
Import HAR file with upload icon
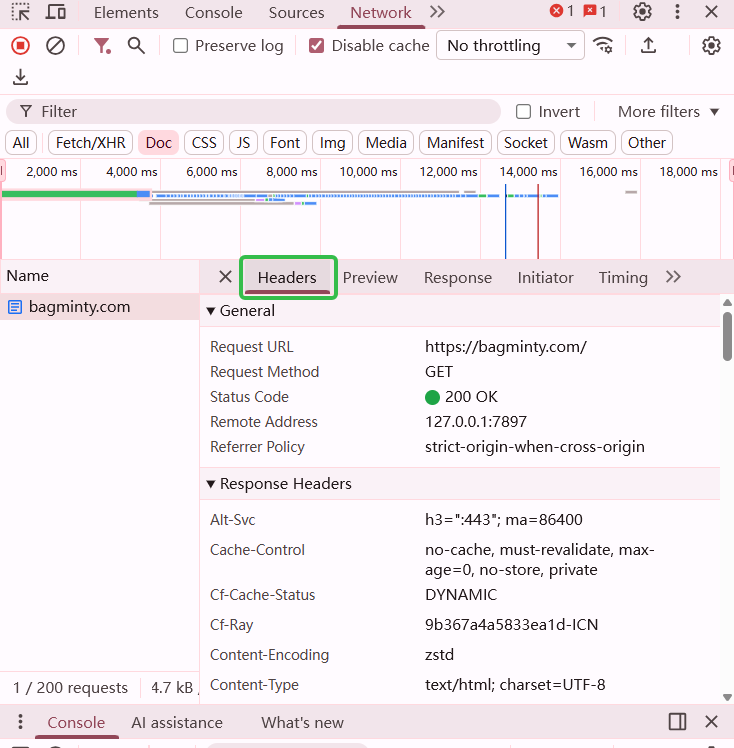(648, 46)
